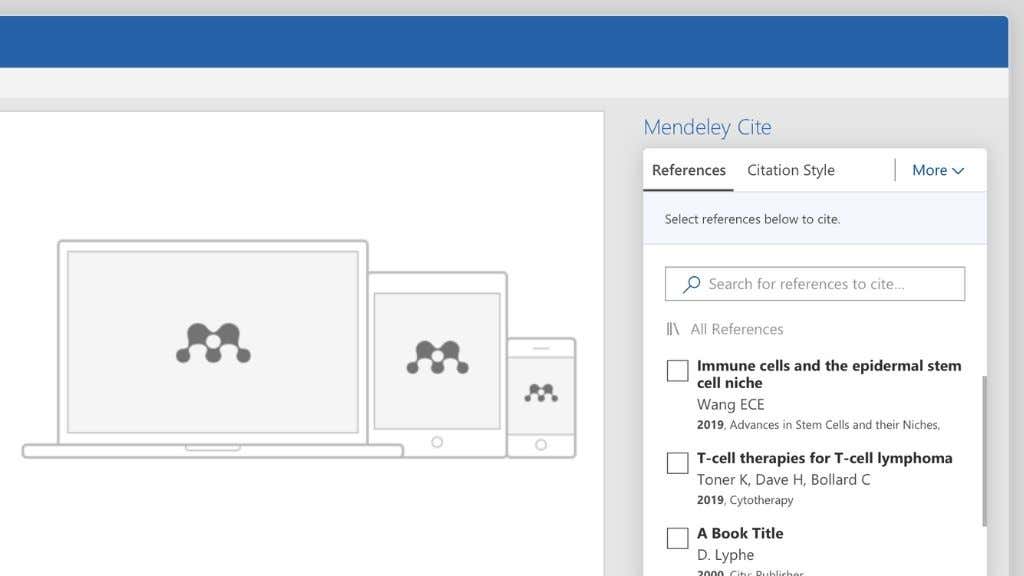1024x576 pixels.
Task: Click the All References label
Action: [737, 329]
